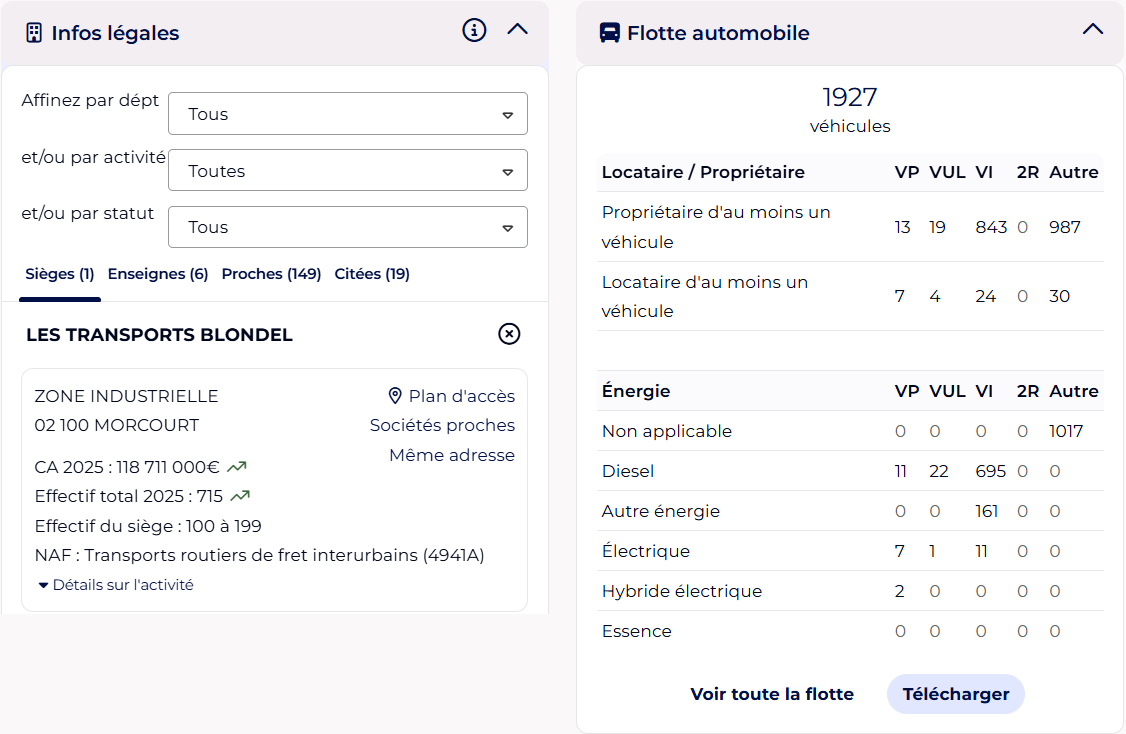Viewport: 1126px width, 734px height.
Task: Click the 02 100 MORCOURT address line
Action: pyautogui.click(x=116, y=425)
